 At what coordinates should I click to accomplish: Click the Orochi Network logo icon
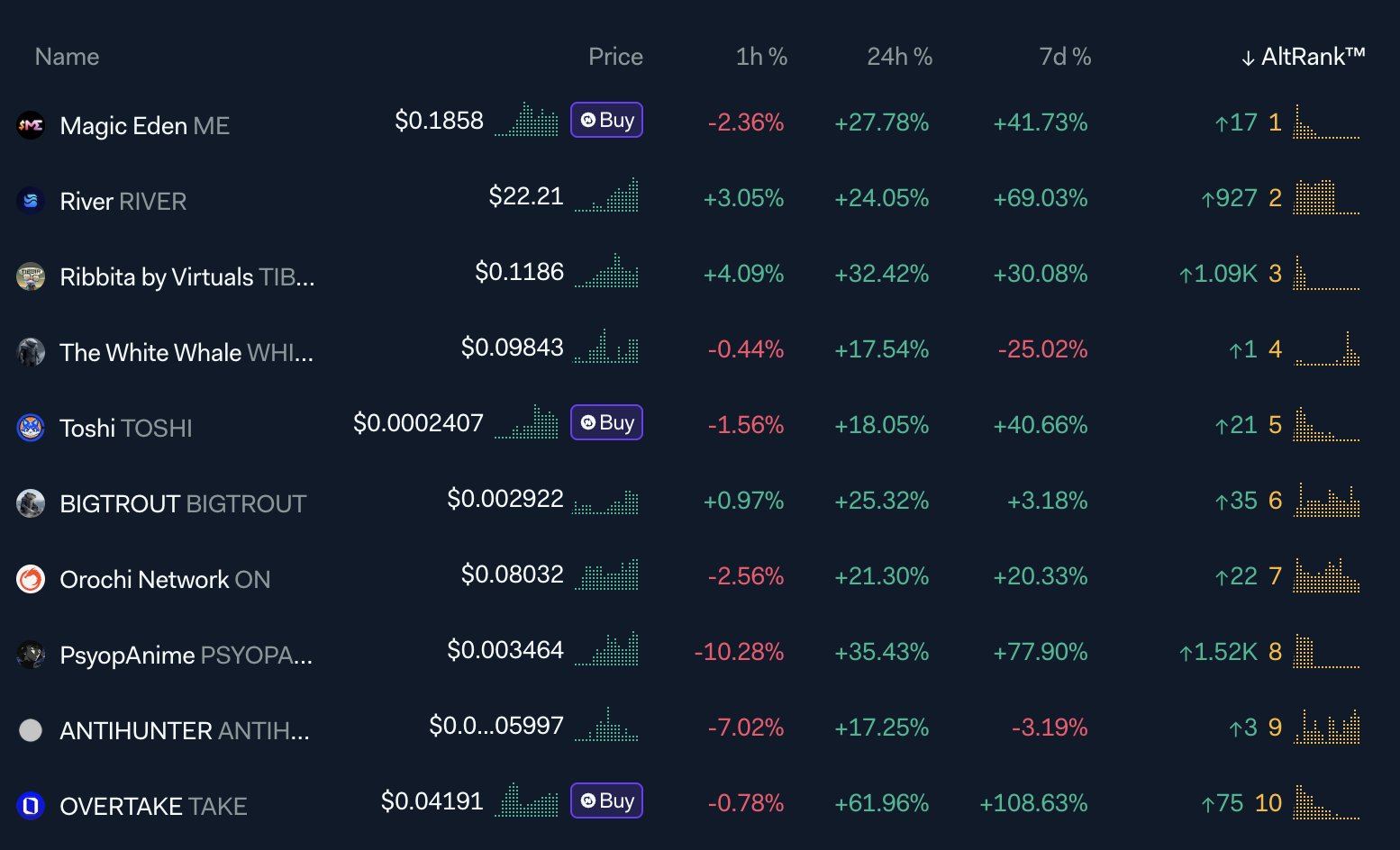tap(31, 579)
